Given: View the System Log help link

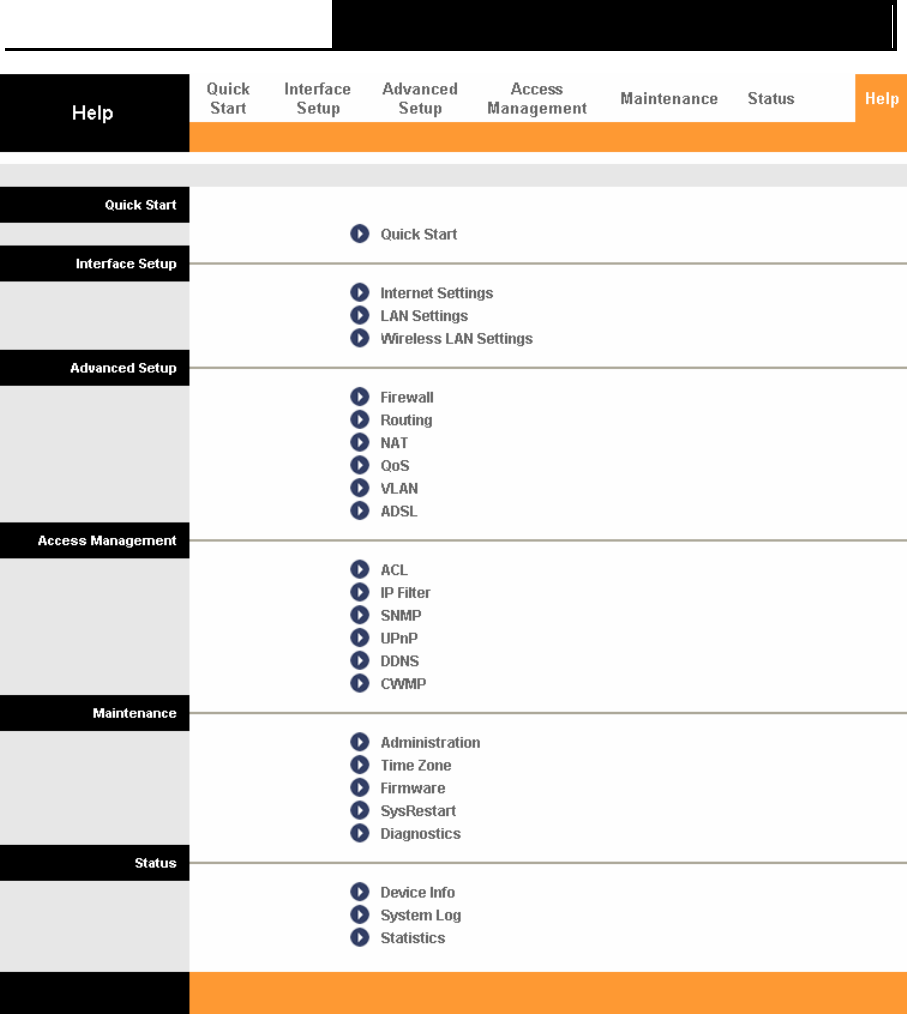Looking at the screenshot, I should [x=421, y=915].
